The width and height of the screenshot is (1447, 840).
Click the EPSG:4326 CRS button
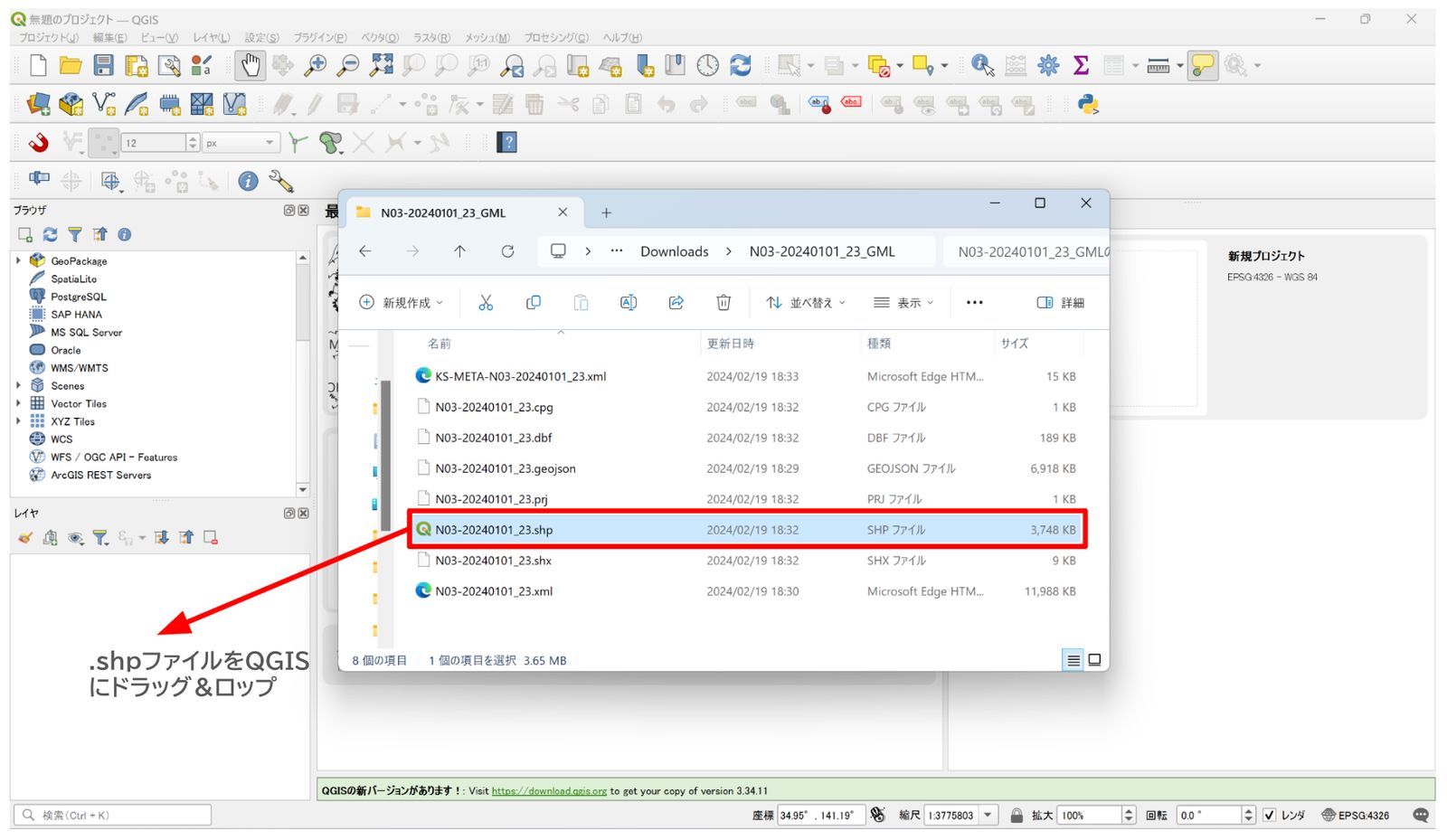tap(1355, 815)
